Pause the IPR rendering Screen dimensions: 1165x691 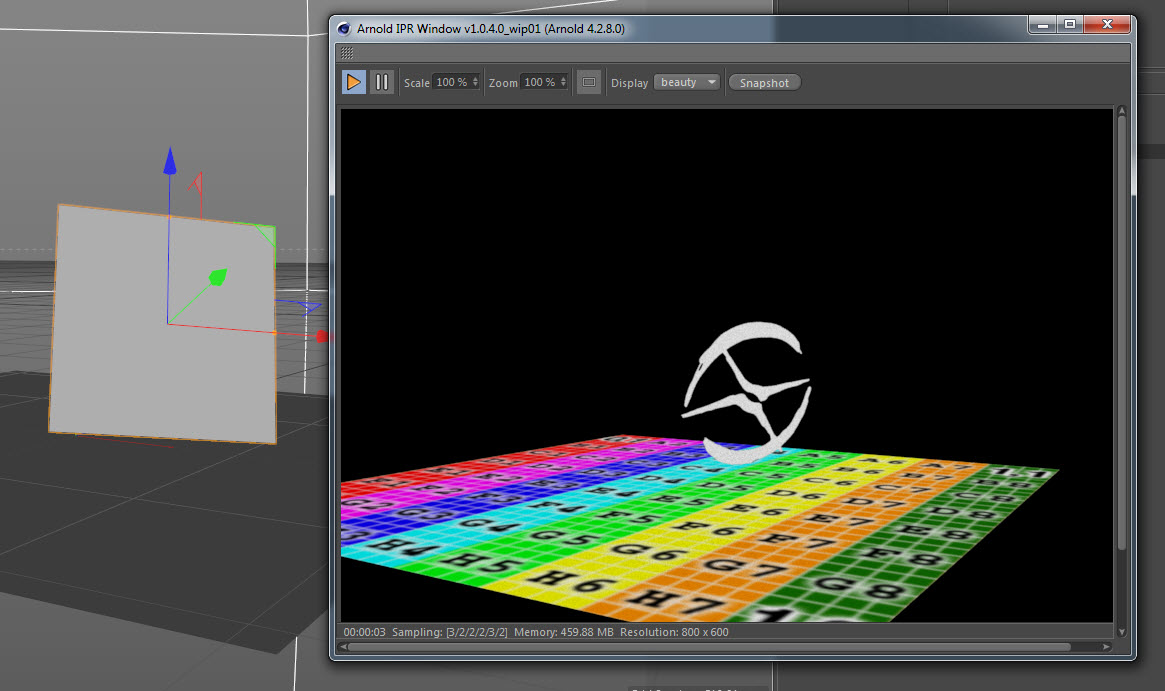382,82
